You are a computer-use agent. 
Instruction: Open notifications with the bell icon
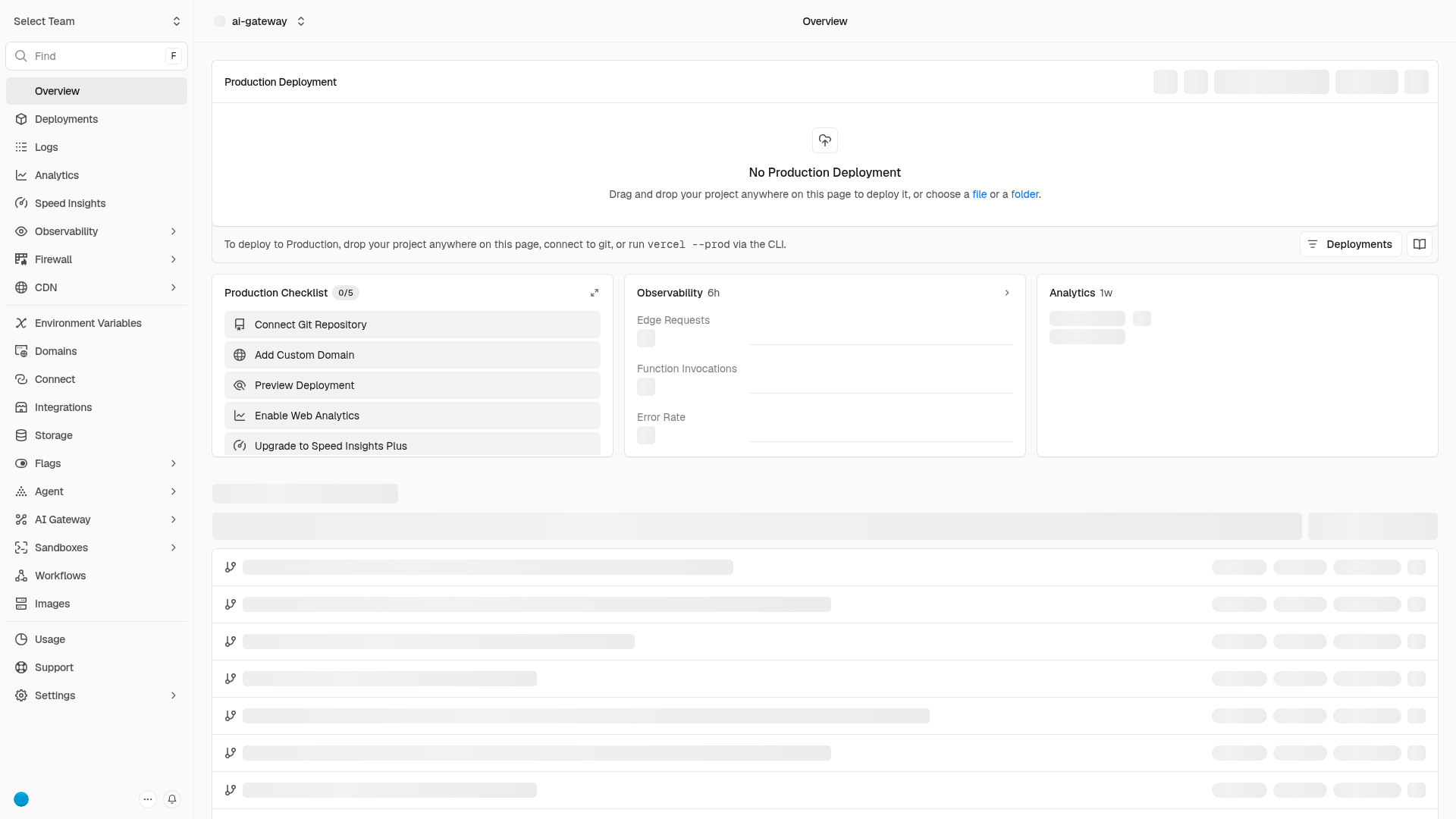tap(172, 799)
